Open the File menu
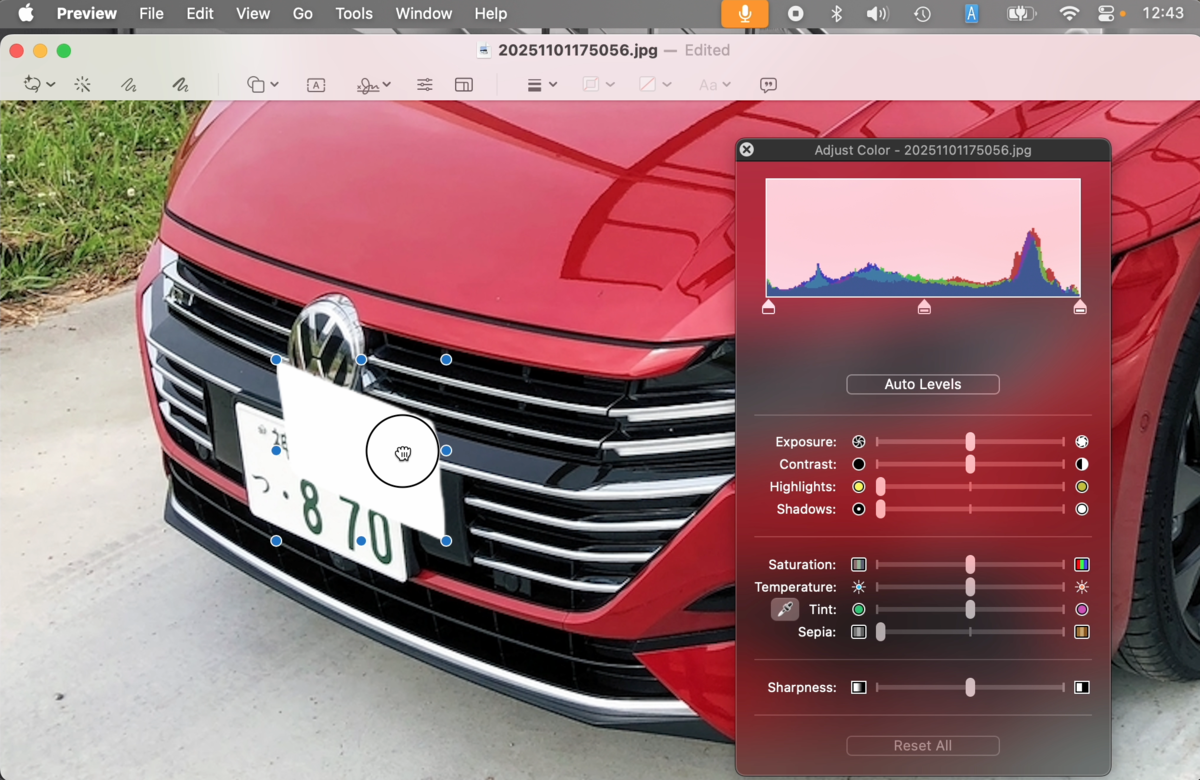 151,14
